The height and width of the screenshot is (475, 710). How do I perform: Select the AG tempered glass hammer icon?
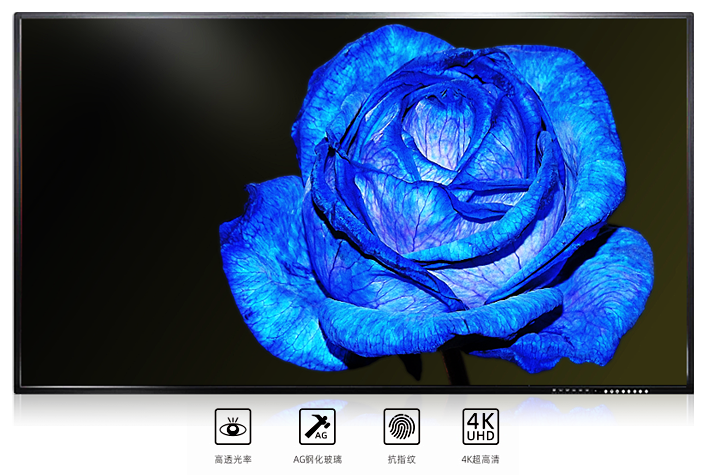[x=317, y=427]
